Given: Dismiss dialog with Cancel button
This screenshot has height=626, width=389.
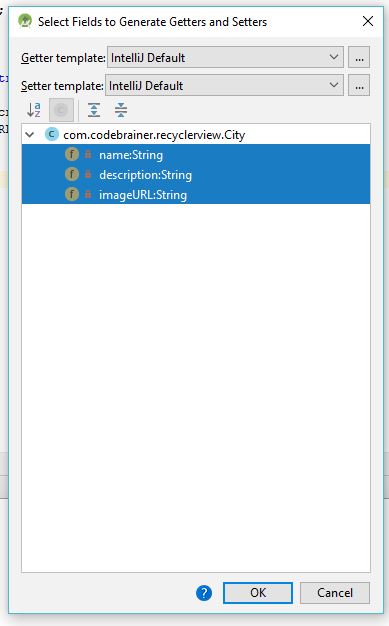Looking at the screenshot, I should pyautogui.click(x=335, y=592).
